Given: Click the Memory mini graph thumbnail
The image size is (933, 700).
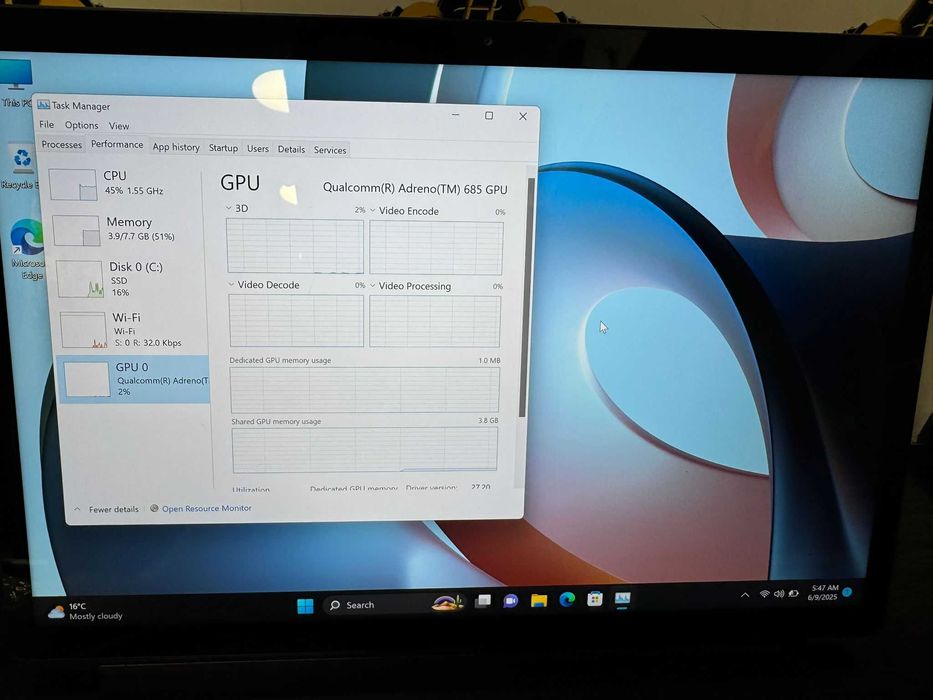Looking at the screenshot, I should [x=76, y=230].
